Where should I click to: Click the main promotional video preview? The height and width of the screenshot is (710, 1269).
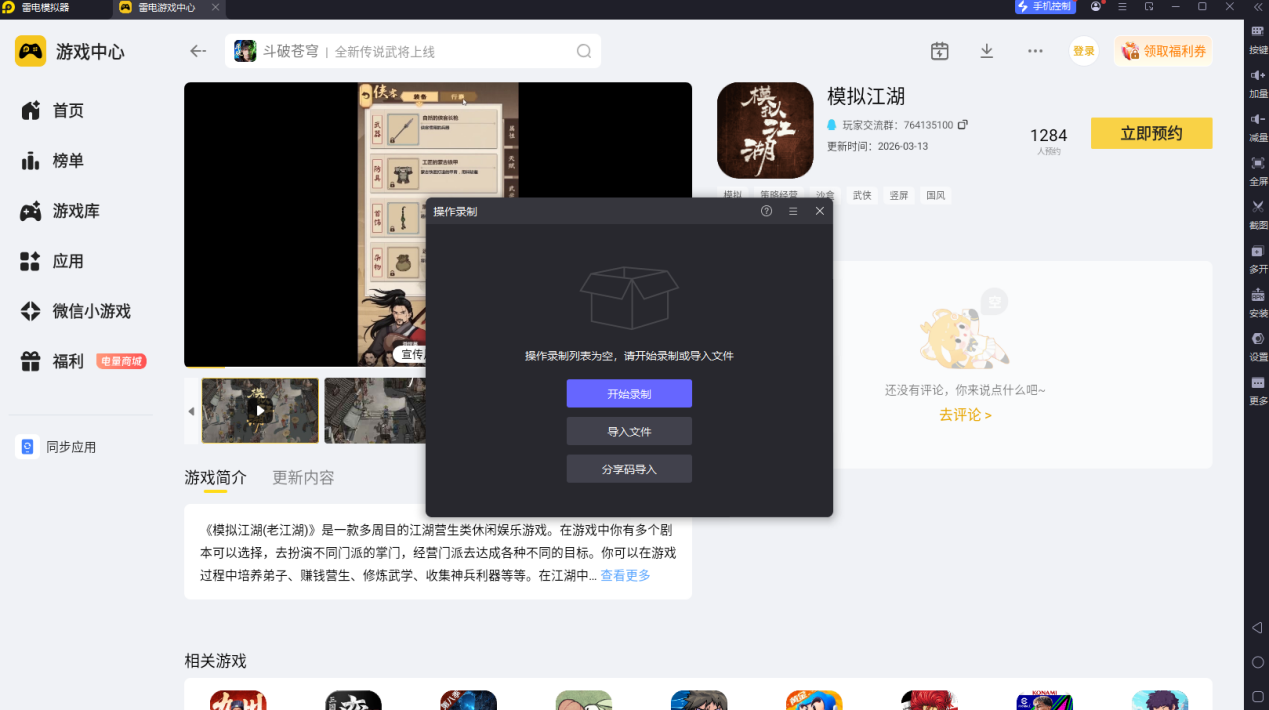438,224
